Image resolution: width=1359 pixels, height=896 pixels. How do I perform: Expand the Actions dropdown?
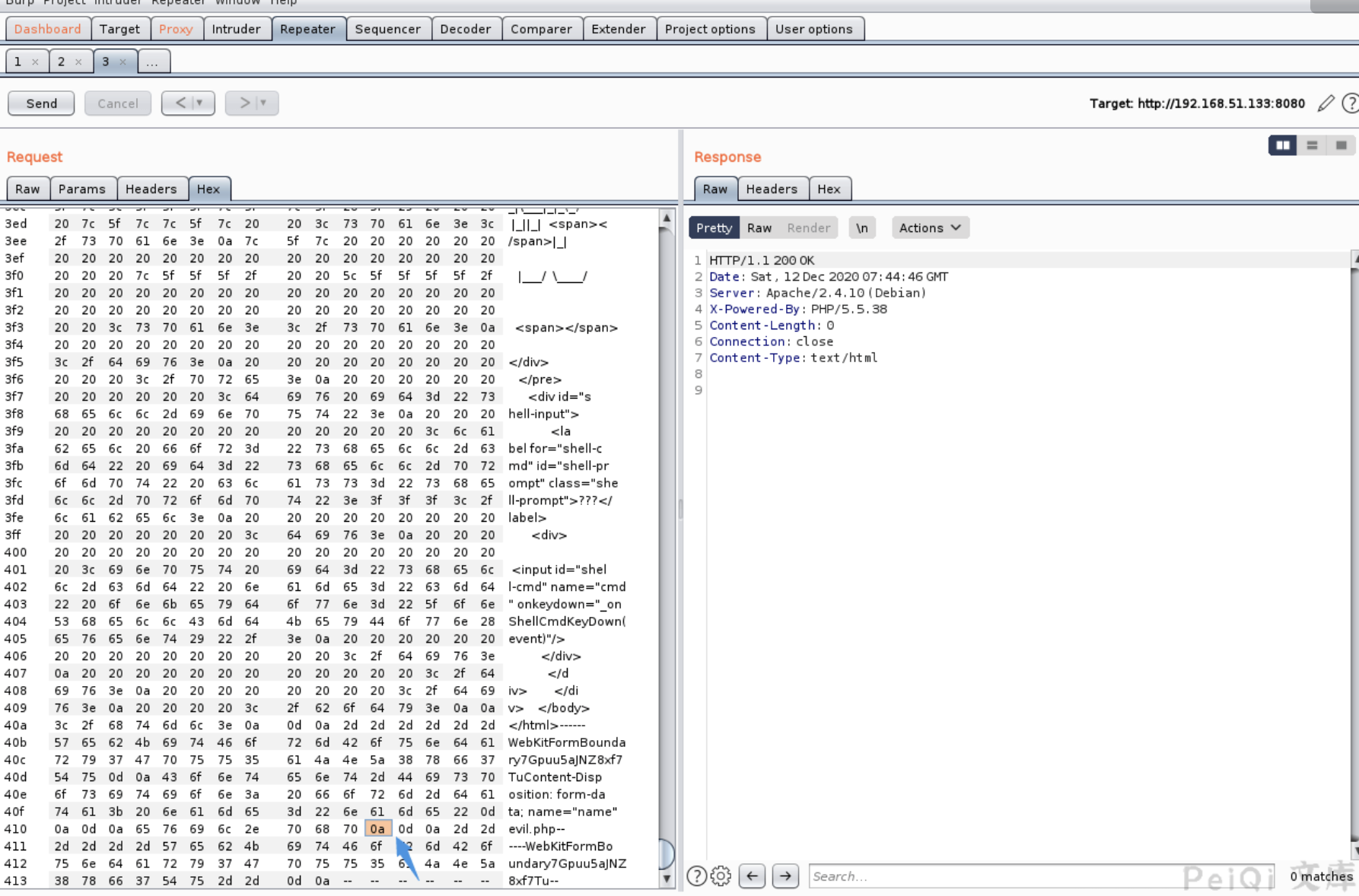pos(930,227)
